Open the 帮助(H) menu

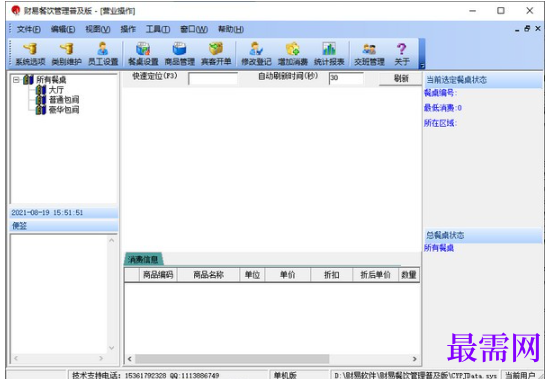pyautogui.click(x=231, y=29)
